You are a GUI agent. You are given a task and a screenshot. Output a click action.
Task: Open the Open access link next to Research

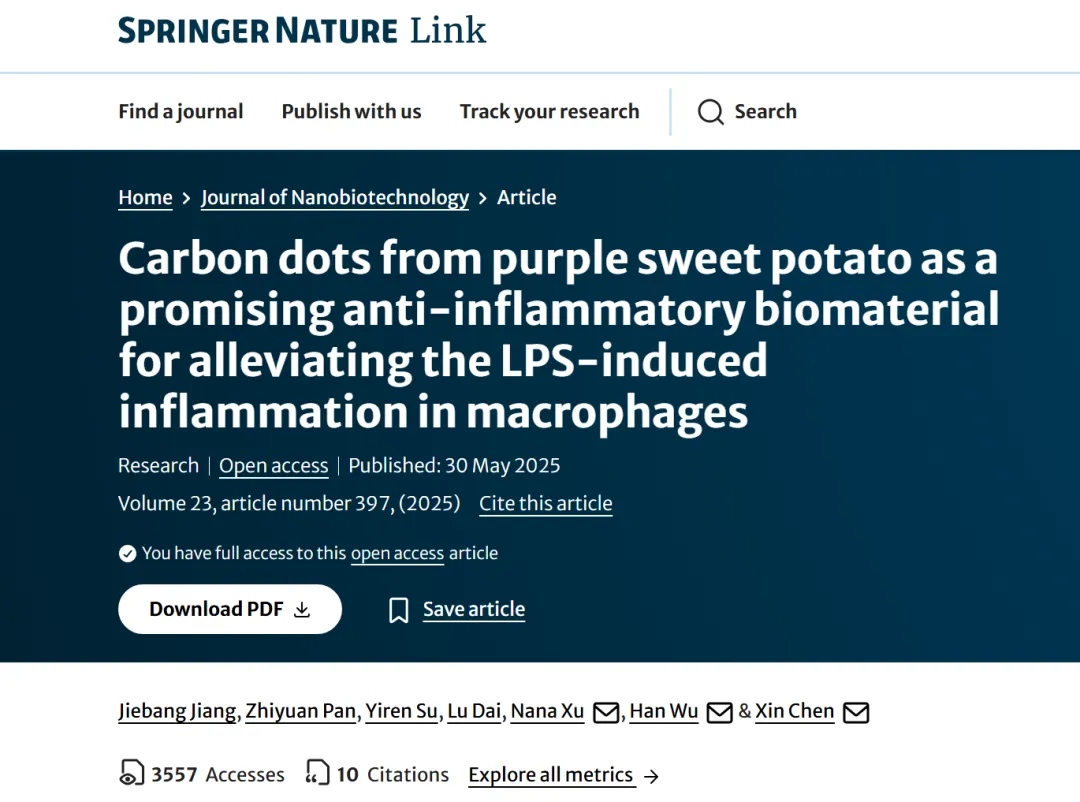(x=273, y=466)
